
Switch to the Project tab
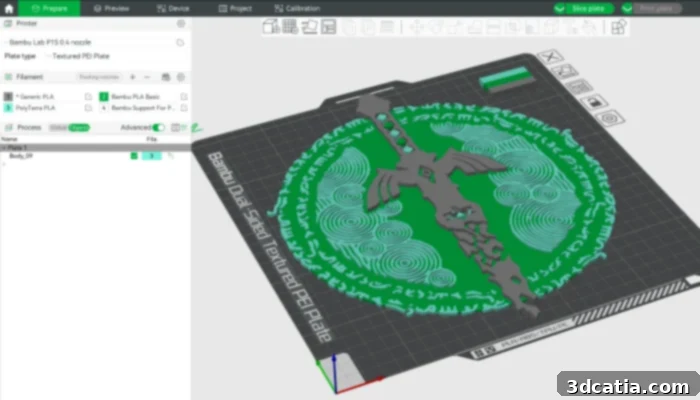pyautogui.click(x=235, y=8)
